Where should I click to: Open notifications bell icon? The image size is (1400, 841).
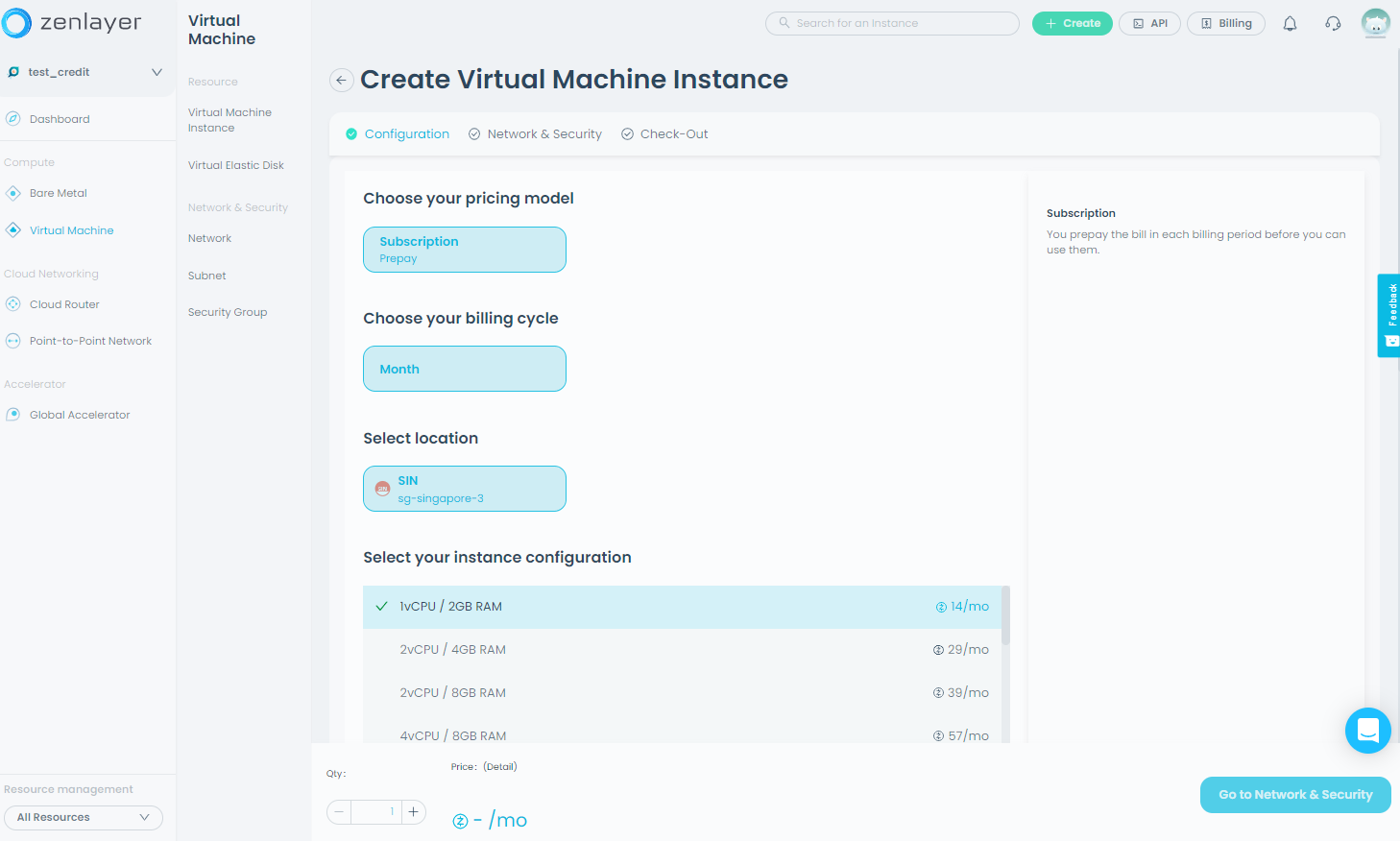[1290, 24]
